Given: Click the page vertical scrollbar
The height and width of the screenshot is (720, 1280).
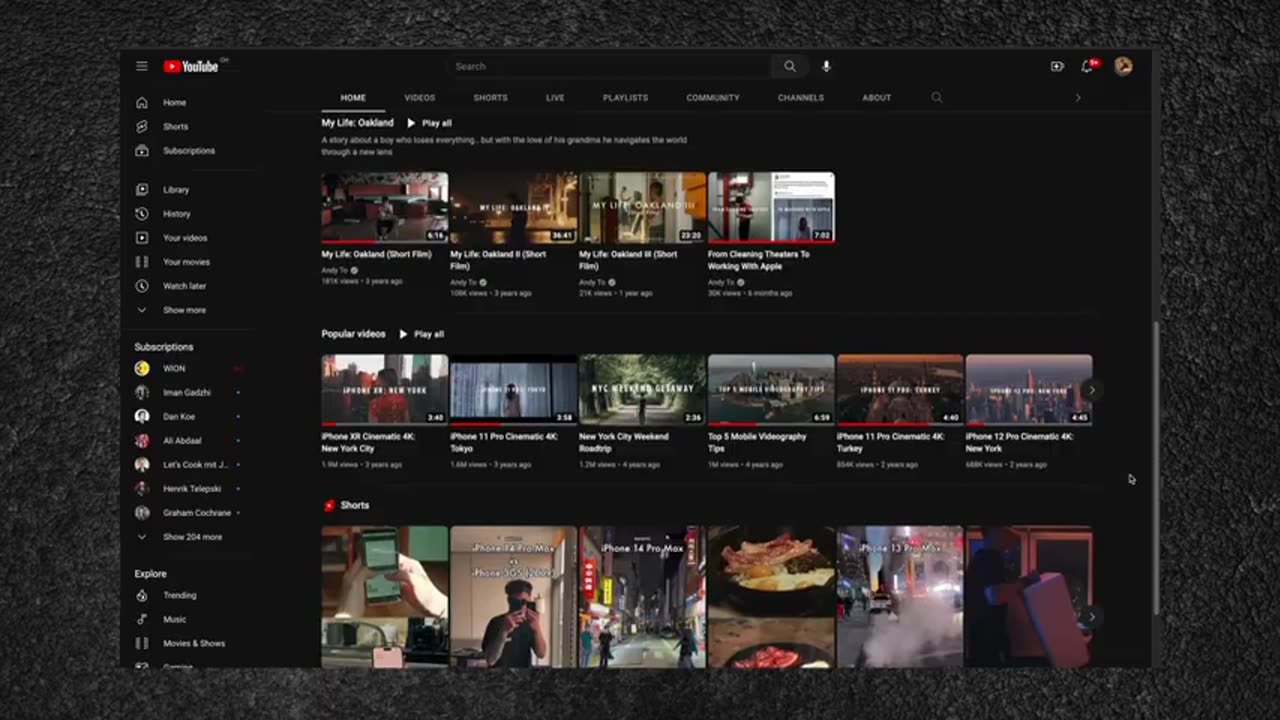Looking at the screenshot, I should tap(1155, 468).
